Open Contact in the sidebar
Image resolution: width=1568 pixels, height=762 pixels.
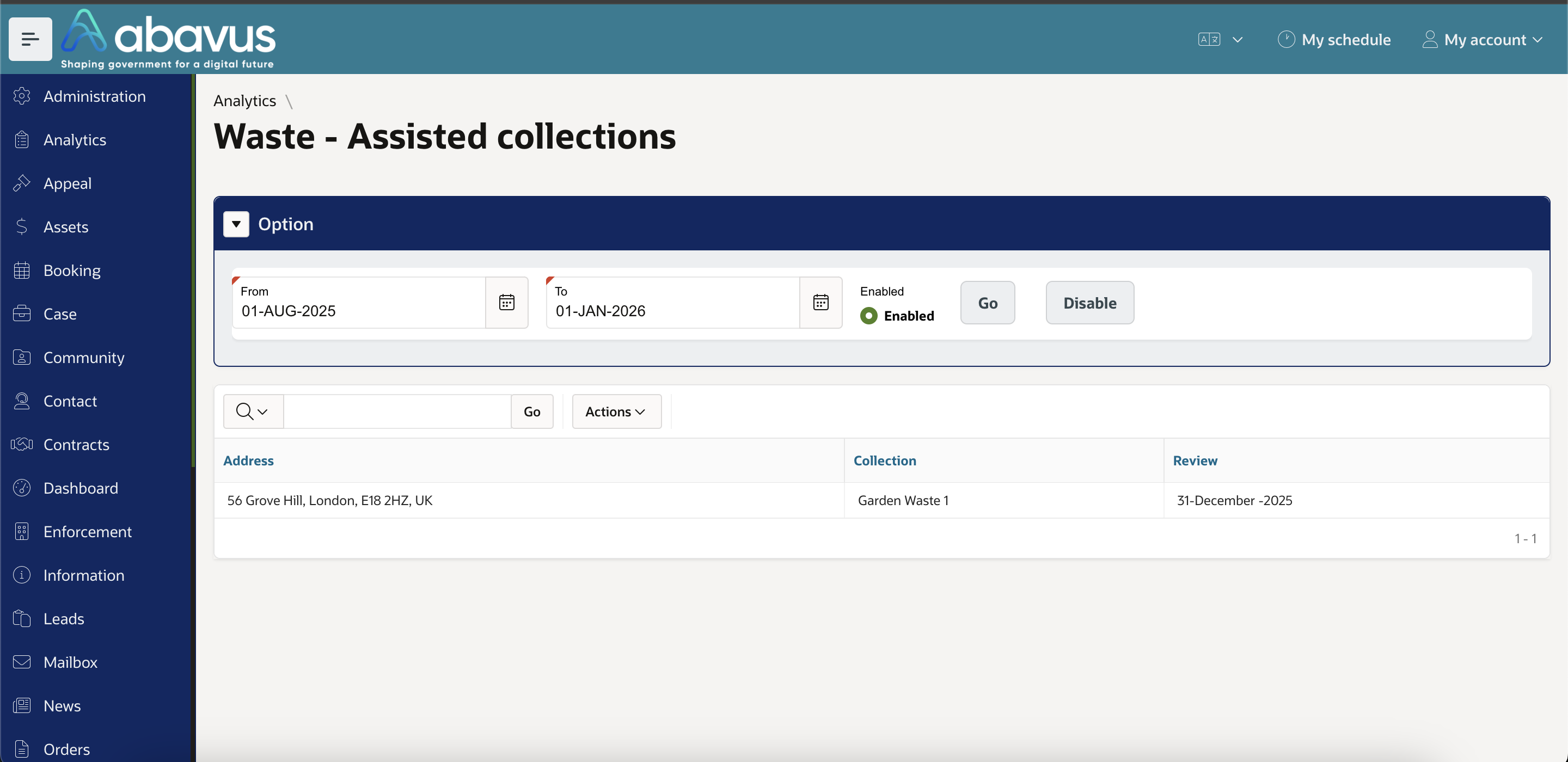70,401
